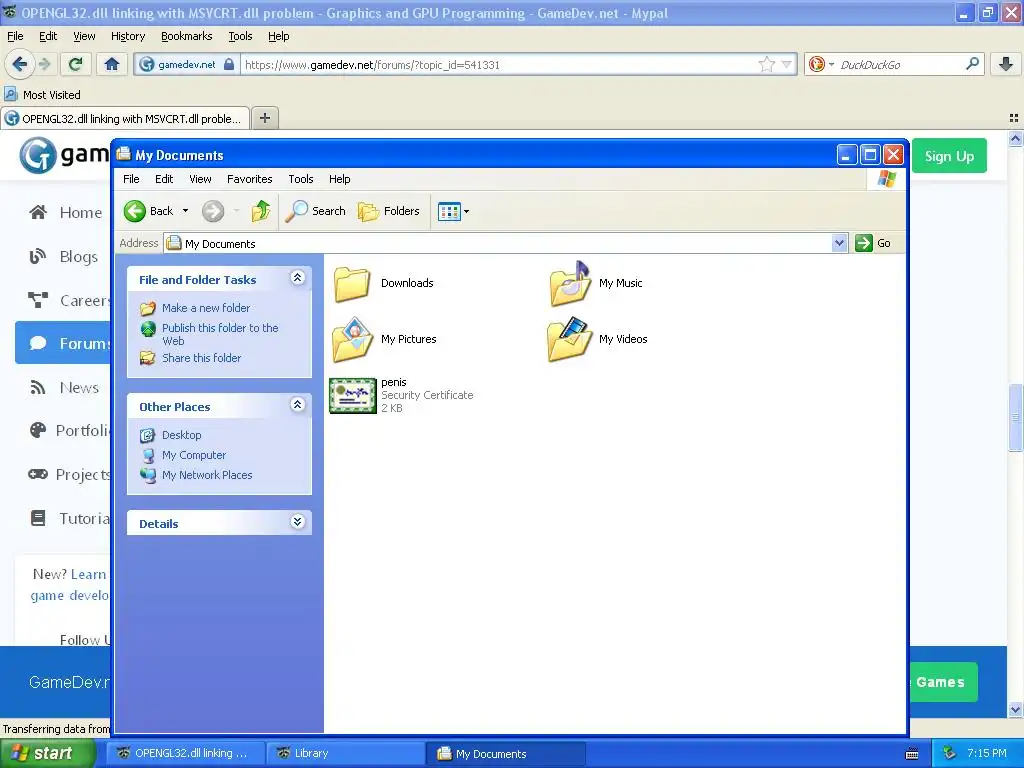The image size is (1024, 768).
Task: Open Help menu in Mypal browser
Action: [x=278, y=36]
